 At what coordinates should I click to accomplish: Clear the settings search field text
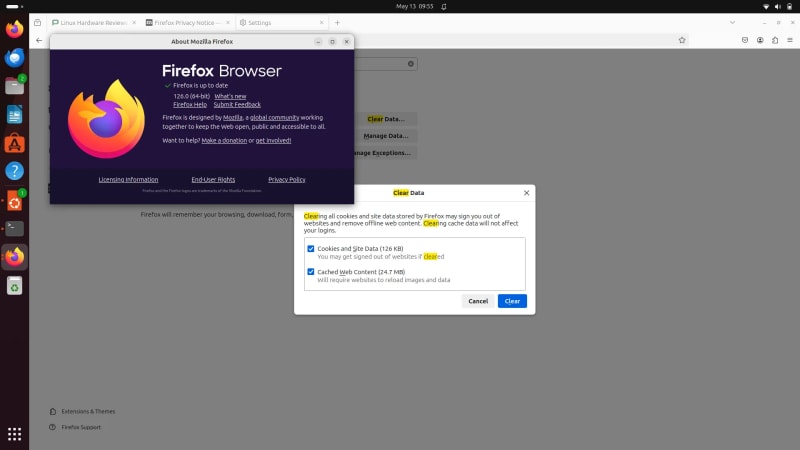(410, 63)
